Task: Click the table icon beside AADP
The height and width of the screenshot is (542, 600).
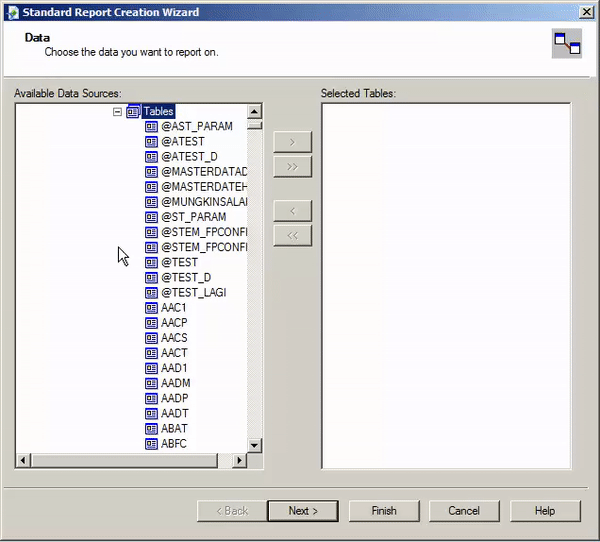Action: click(x=151, y=399)
